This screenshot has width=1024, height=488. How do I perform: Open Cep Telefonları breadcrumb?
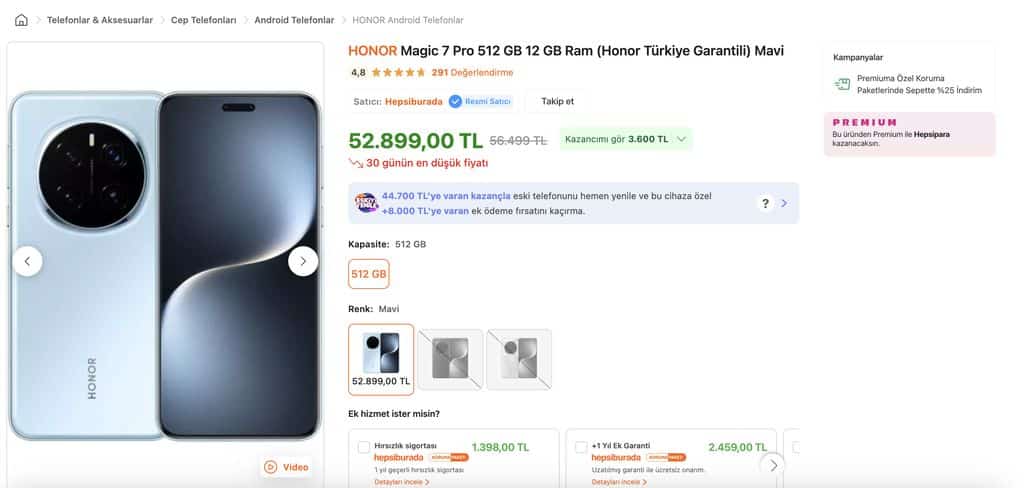coord(203,20)
